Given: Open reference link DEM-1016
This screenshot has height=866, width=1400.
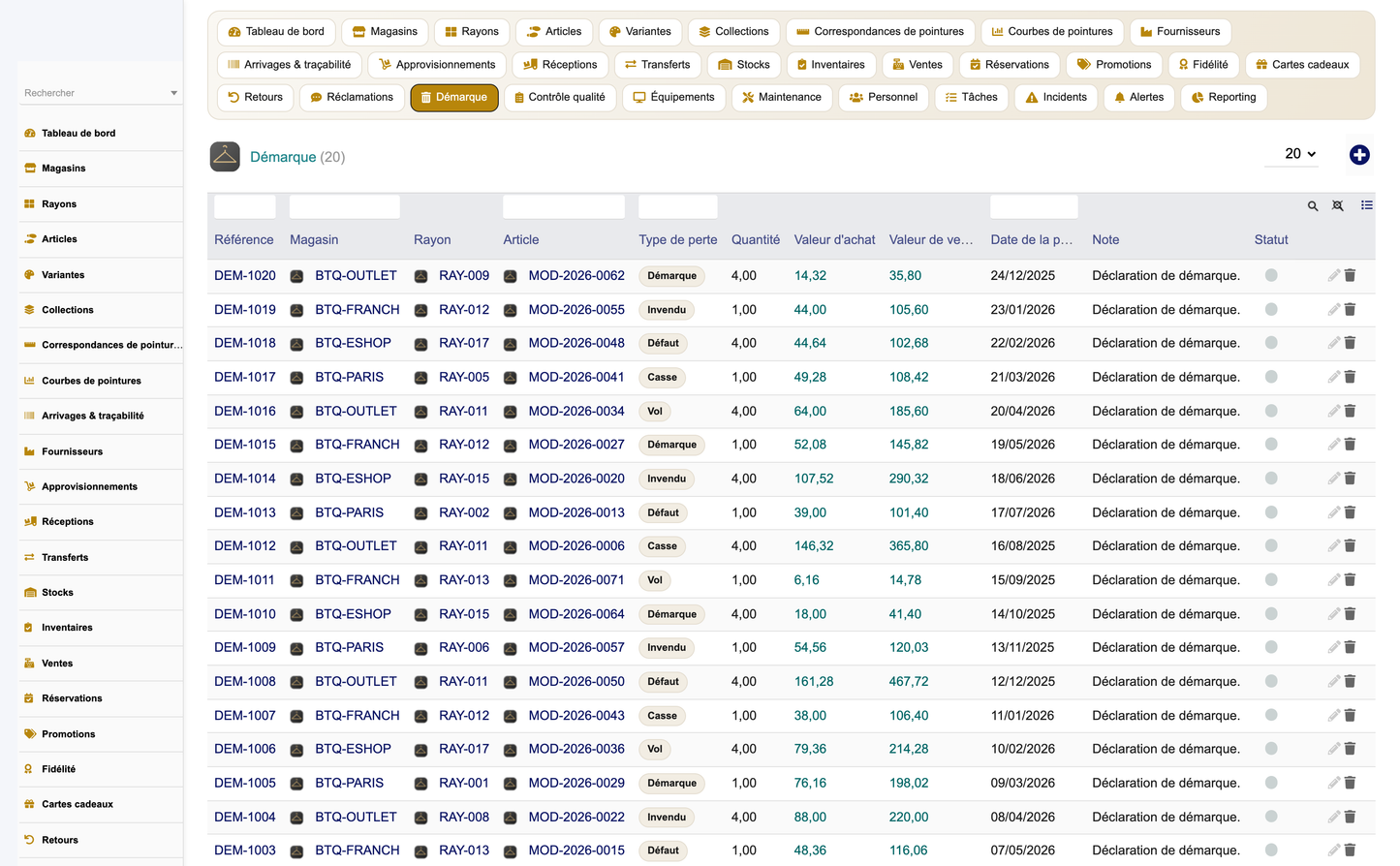Looking at the screenshot, I should coord(245,411).
